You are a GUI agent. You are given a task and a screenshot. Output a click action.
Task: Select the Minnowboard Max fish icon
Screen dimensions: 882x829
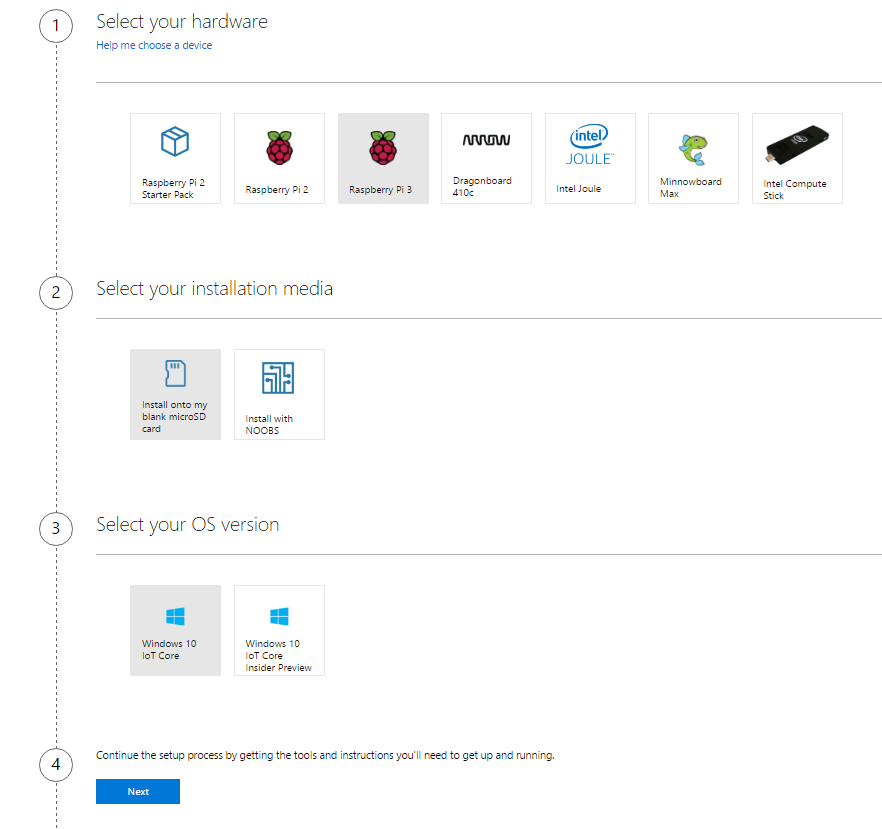(x=693, y=150)
